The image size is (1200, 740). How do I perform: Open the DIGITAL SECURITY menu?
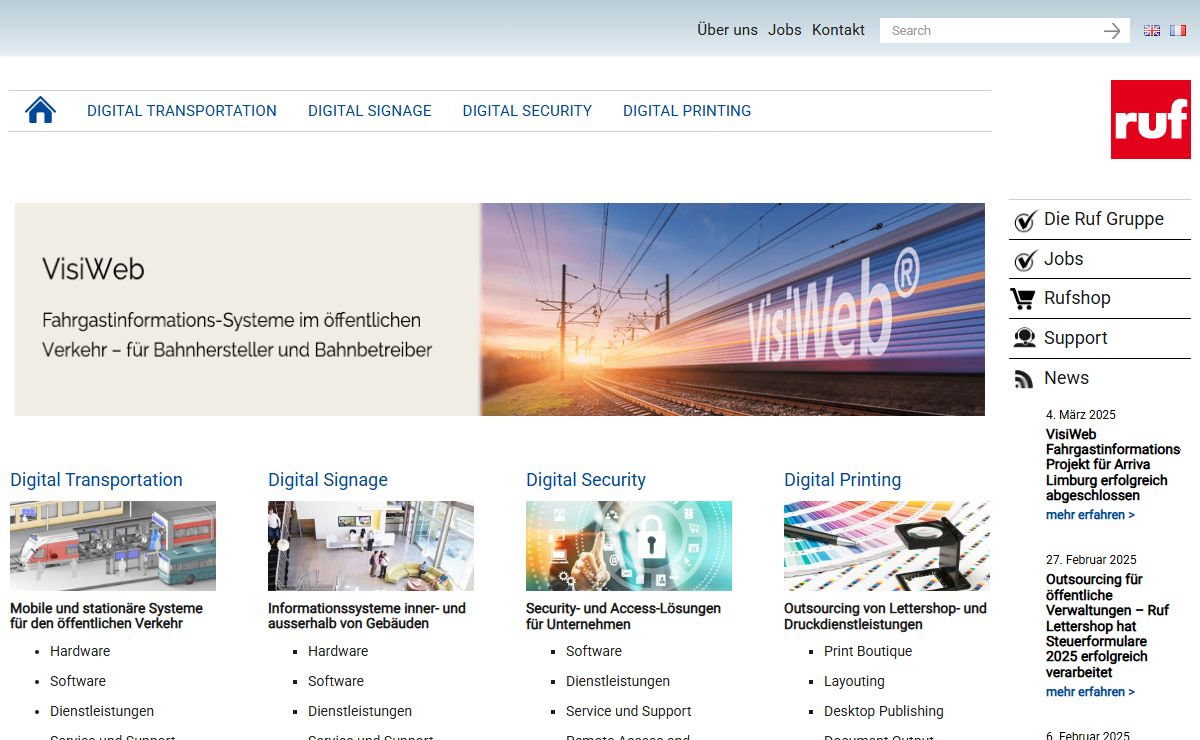point(527,111)
